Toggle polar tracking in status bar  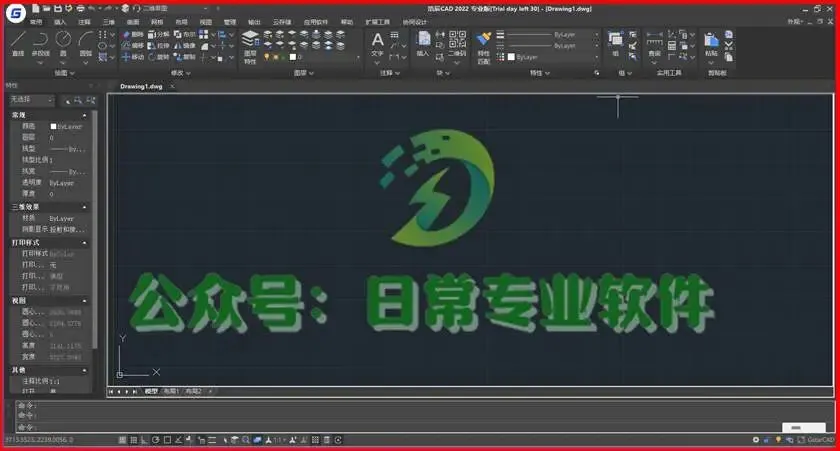pyautogui.click(x=155, y=440)
